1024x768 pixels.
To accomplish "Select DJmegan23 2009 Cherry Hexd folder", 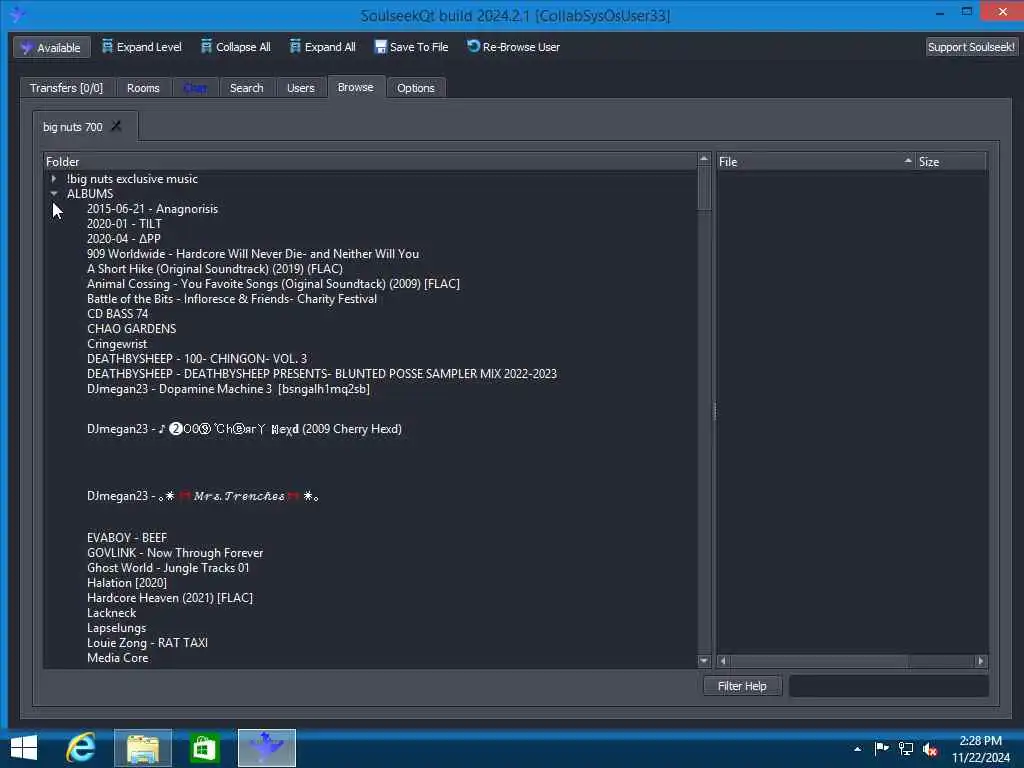I will 244,428.
